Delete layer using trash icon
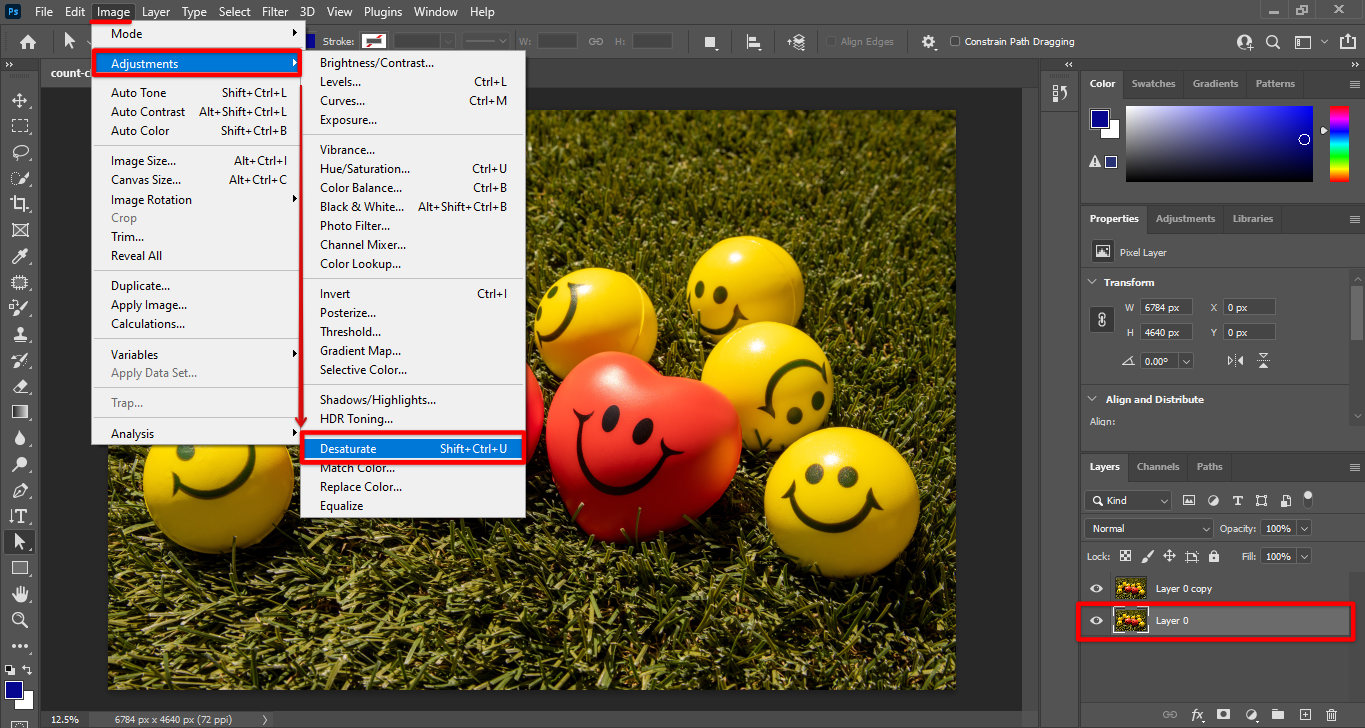Screen dimensions: 1365x728 coord(1331,715)
